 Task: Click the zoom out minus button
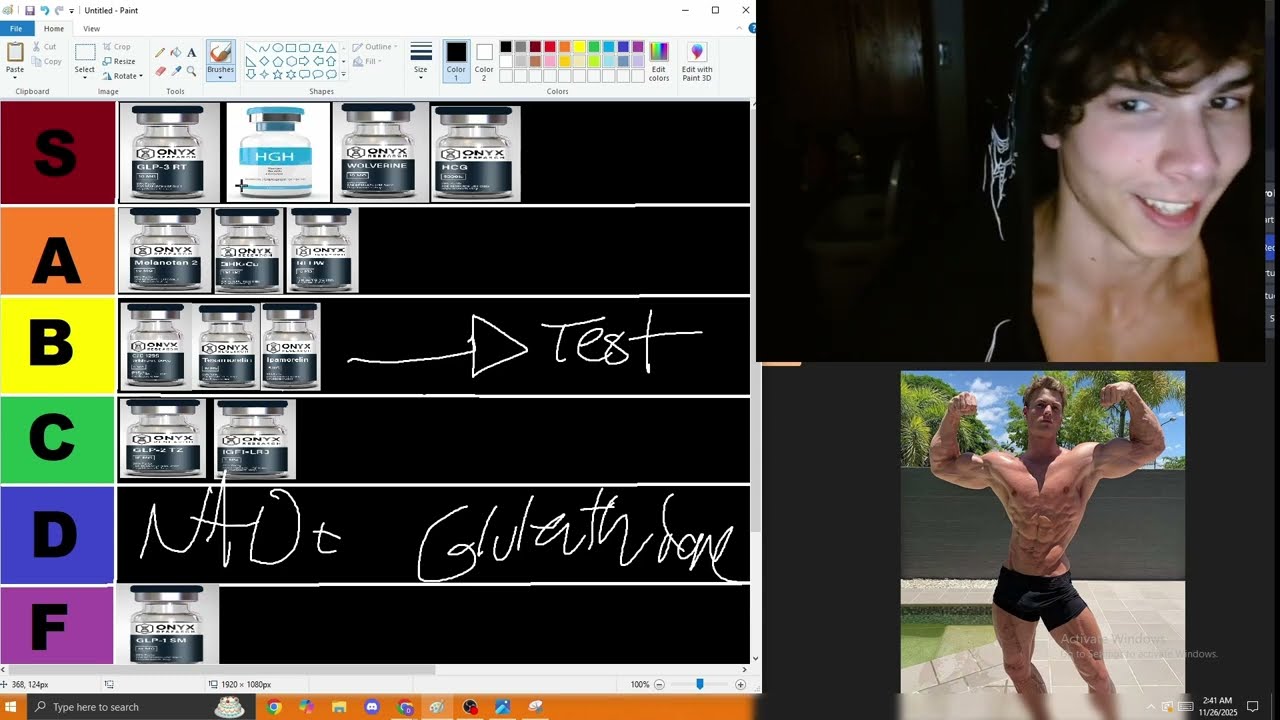point(659,684)
